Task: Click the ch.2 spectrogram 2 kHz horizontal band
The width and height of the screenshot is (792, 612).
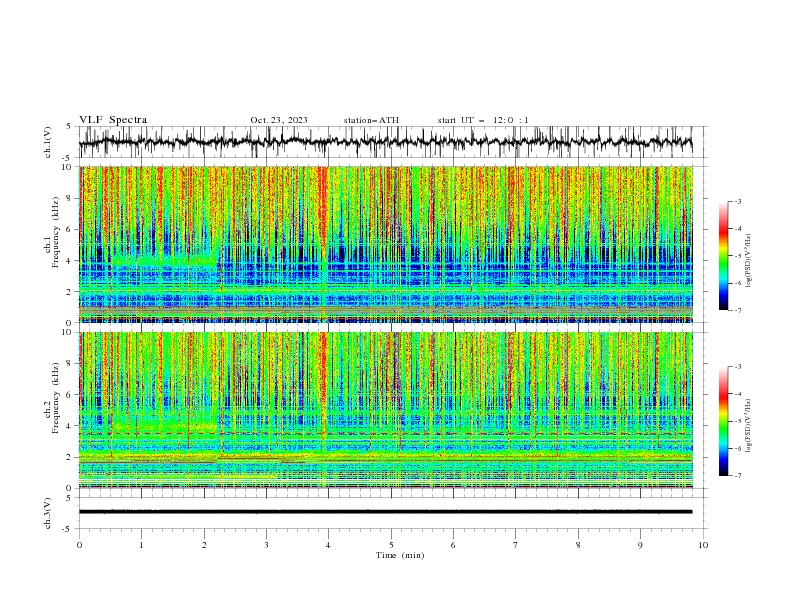Action: 385,457
